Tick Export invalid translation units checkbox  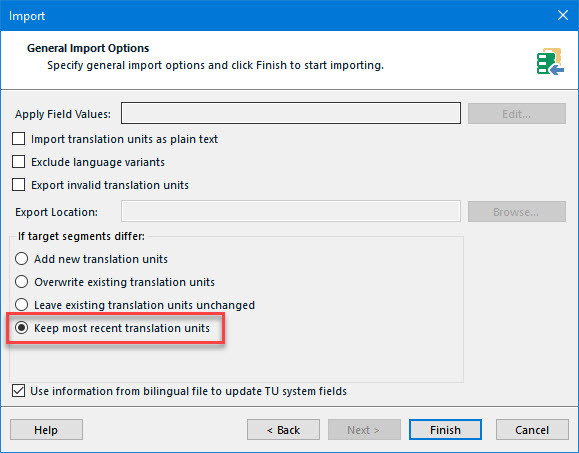click(x=18, y=185)
